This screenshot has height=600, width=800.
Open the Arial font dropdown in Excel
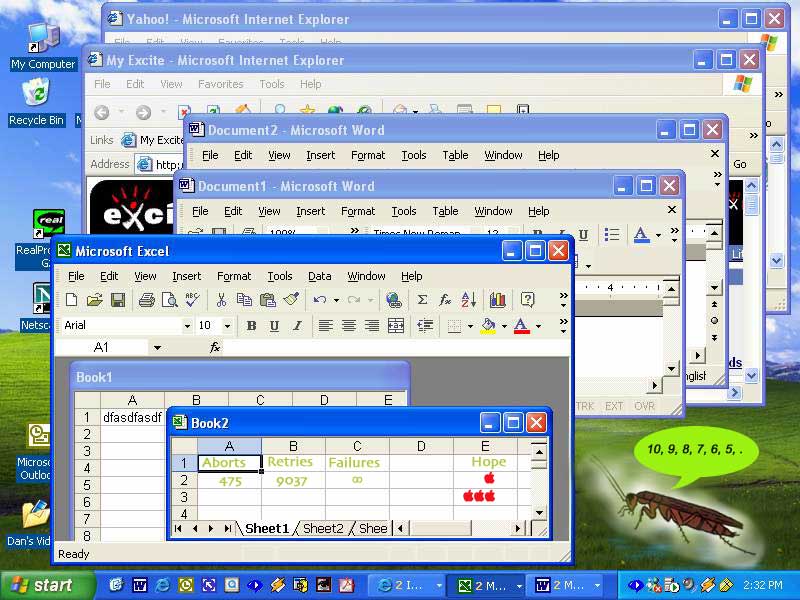pos(187,326)
